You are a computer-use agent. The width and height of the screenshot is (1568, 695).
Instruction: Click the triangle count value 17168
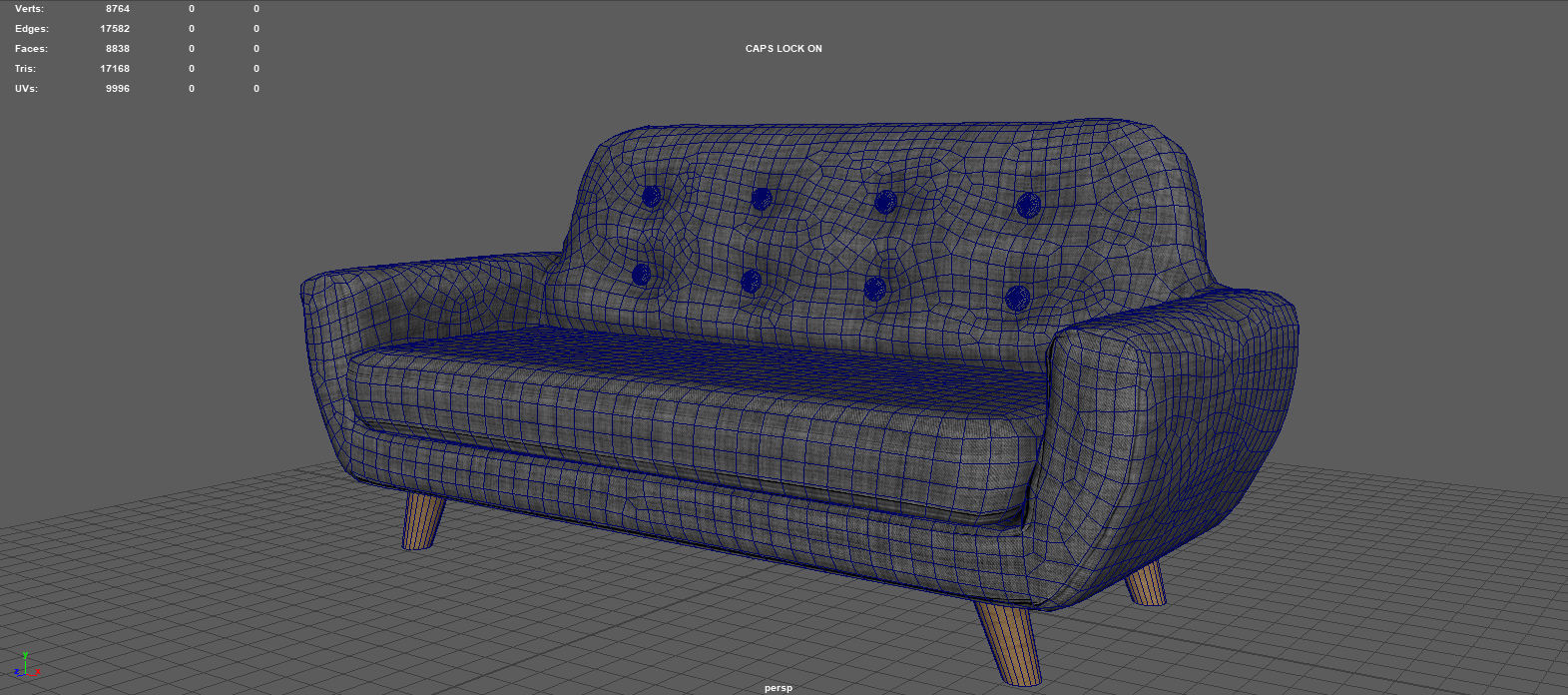coord(115,69)
